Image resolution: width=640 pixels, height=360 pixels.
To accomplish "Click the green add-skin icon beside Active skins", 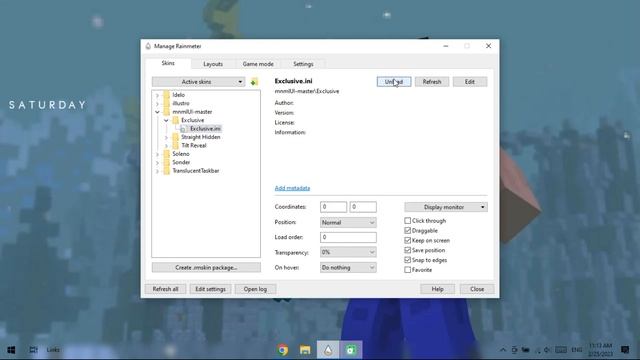I will [254, 82].
